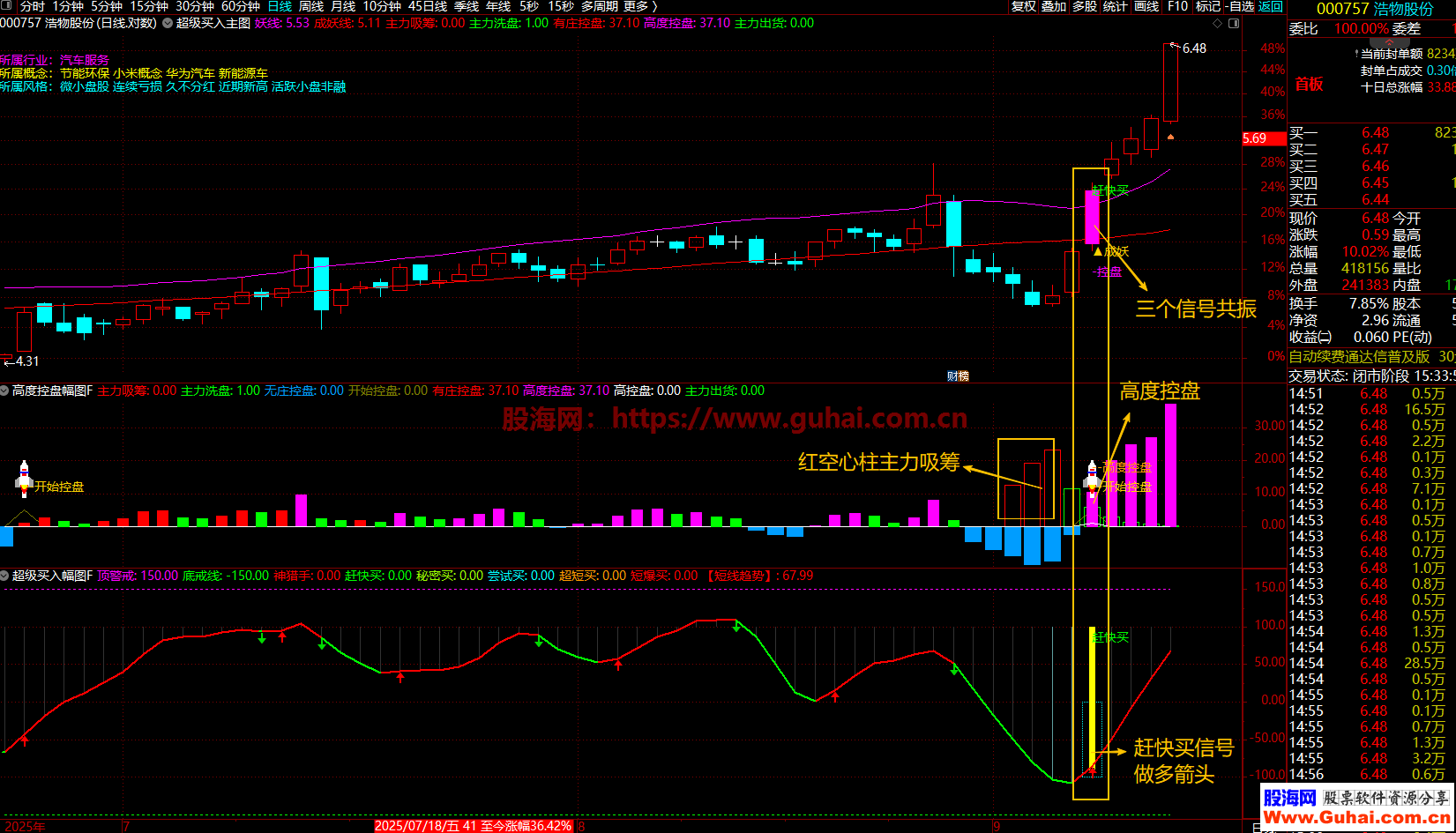Click the 微小盘股 style label
The width and height of the screenshot is (1456, 833).
[85, 86]
